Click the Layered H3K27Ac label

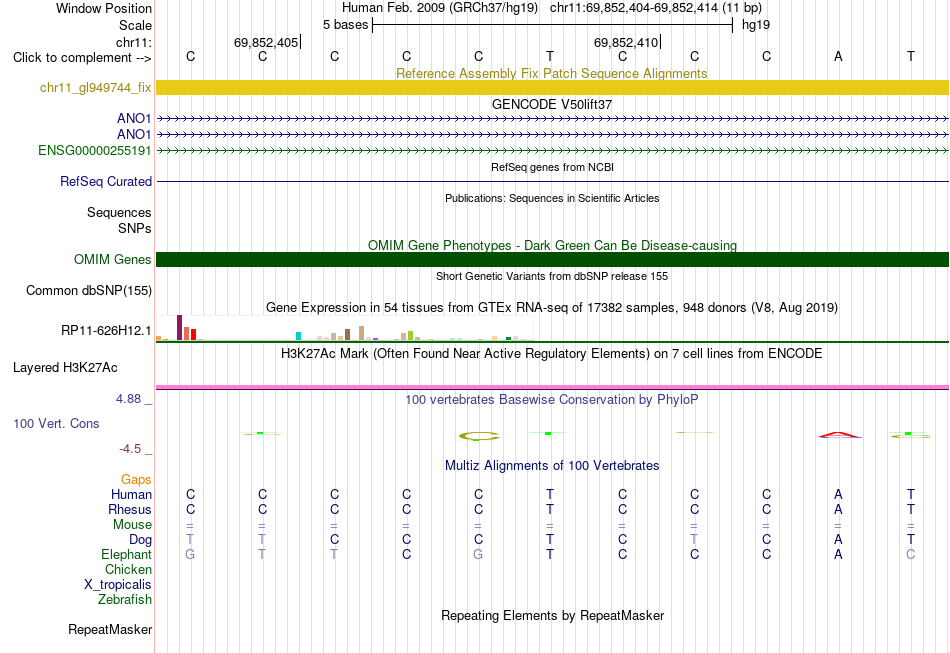(65, 368)
